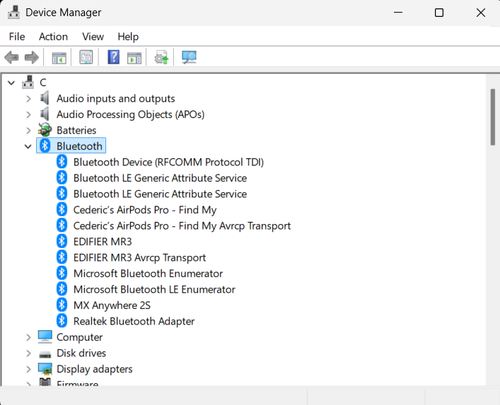
Task: Expand the Display adapters category
Action: click(x=28, y=369)
